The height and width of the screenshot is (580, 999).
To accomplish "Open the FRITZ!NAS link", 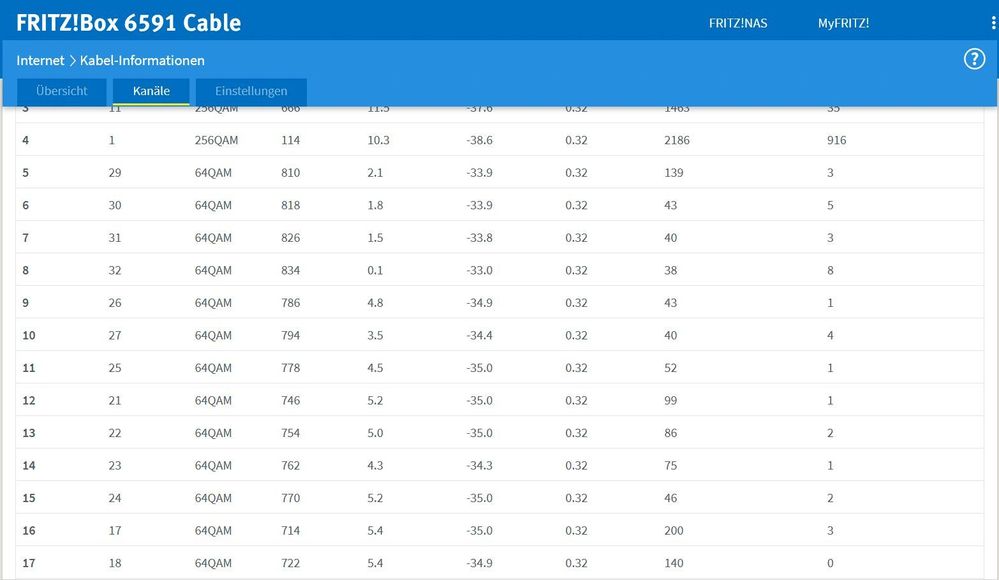I will tap(737, 22).
